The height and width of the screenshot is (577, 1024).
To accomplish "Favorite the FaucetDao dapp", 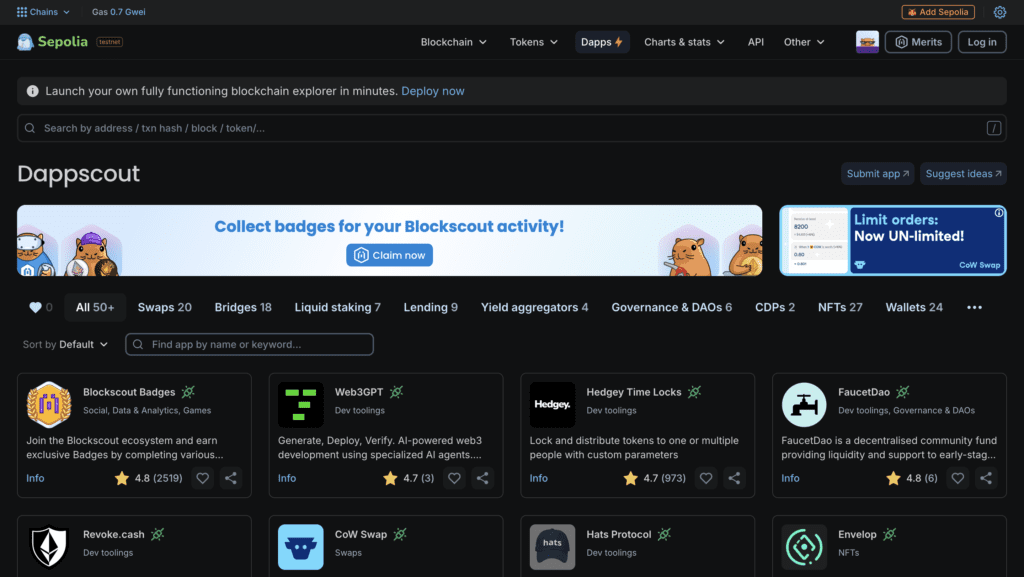I will click(957, 478).
